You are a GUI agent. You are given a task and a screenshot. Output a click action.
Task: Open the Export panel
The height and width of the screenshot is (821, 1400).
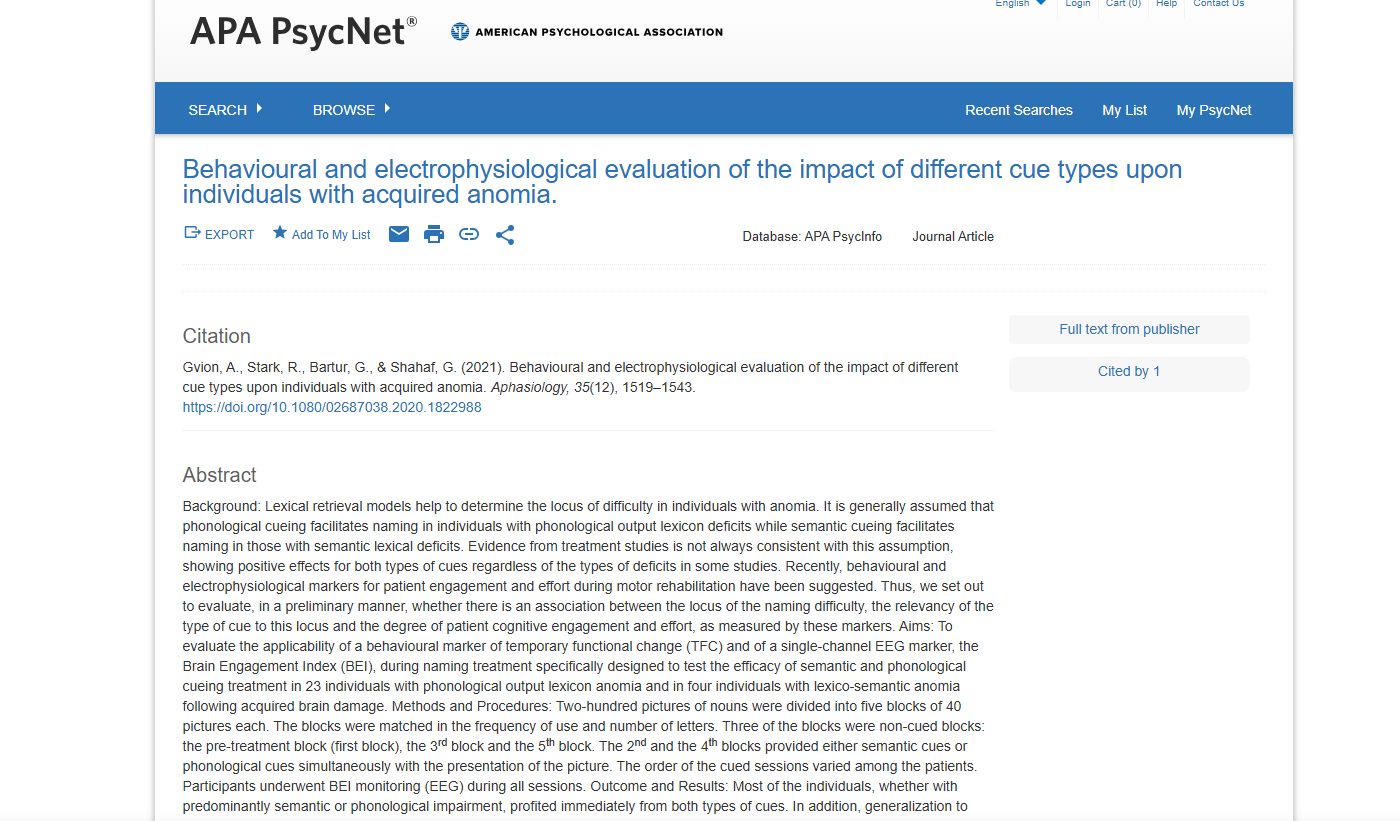coord(218,234)
